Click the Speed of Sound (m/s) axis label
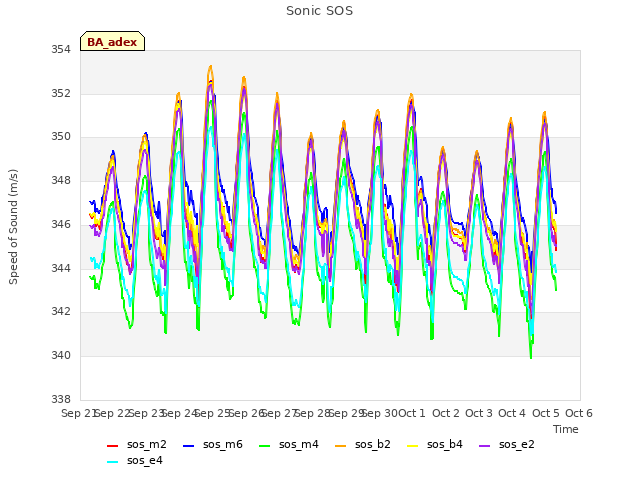 pos(13,227)
